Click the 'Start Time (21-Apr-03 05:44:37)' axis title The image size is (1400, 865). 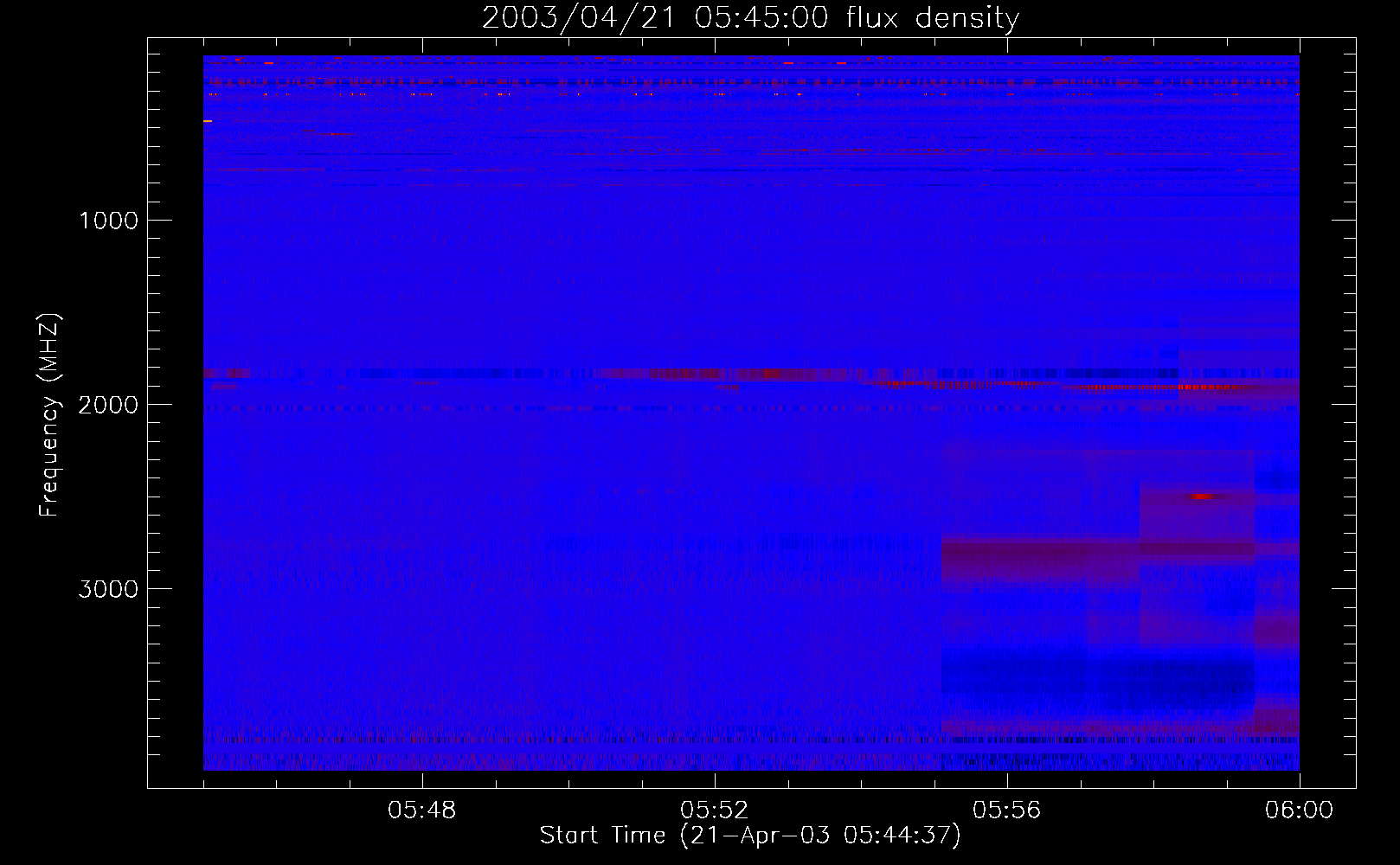[750, 836]
